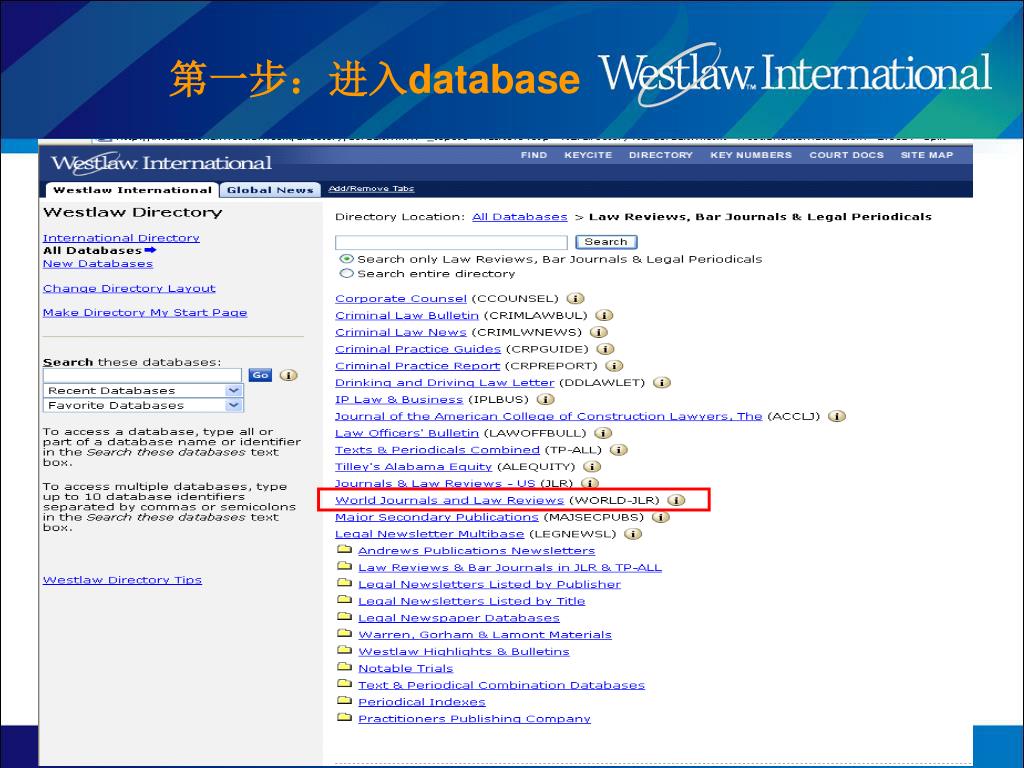Open the KEYCITE menu item
Image resolution: width=1024 pixels, height=768 pixels.
588,155
